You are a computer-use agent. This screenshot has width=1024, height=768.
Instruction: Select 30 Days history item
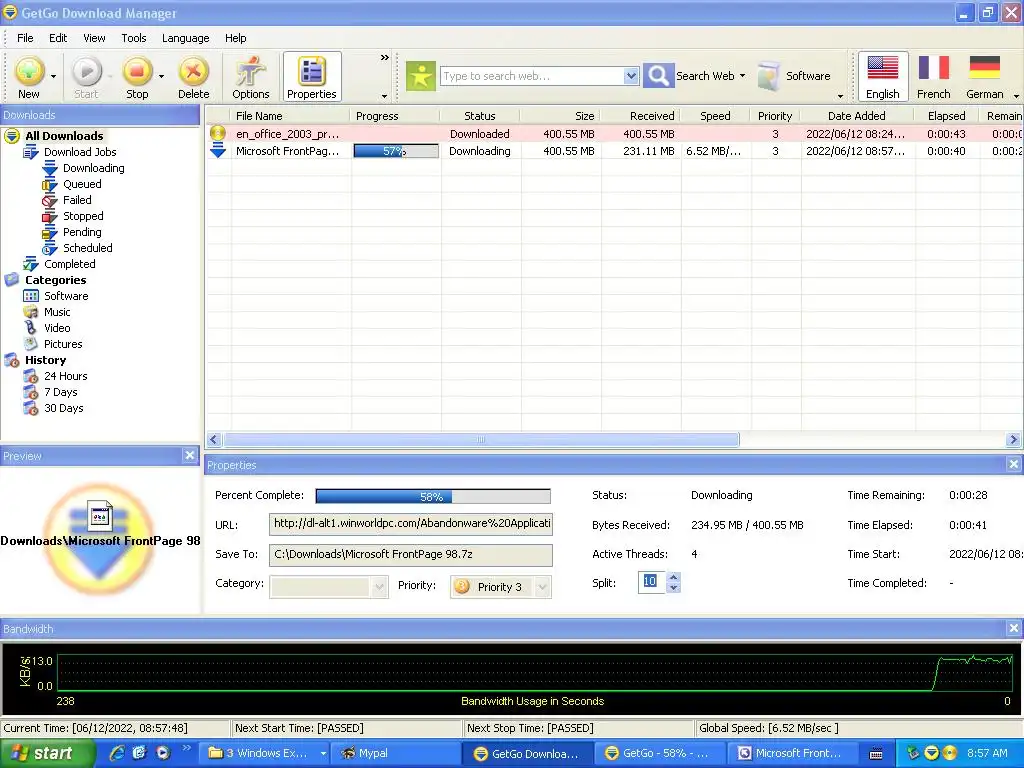[63, 408]
